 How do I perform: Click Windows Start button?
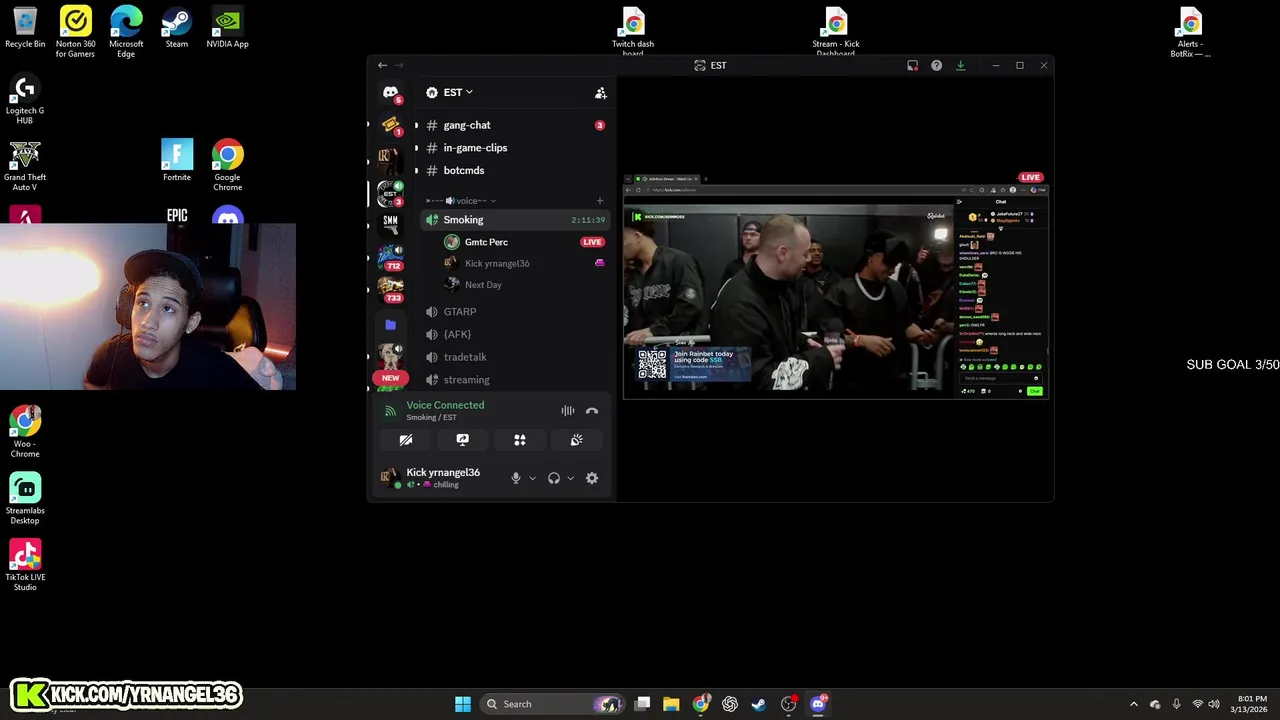pos(463,704)
